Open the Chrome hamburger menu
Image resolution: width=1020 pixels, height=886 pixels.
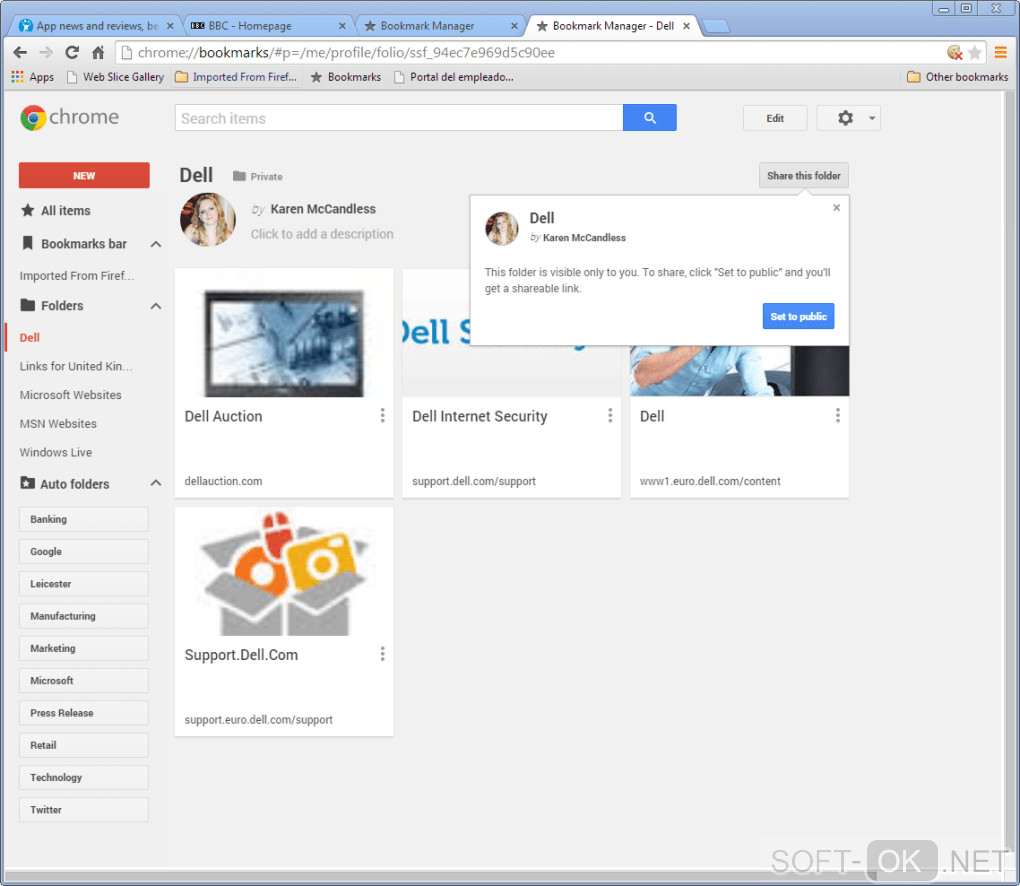click(1000, 53)
